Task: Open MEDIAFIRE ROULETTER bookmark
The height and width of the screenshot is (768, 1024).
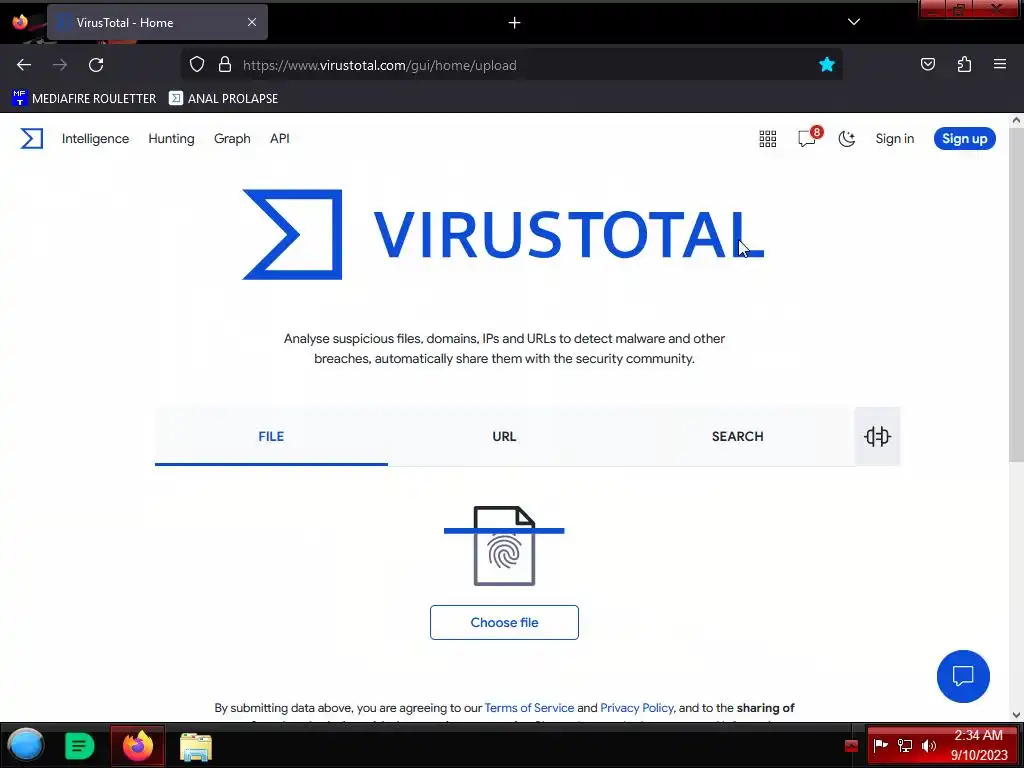Action: click(84, 99)
